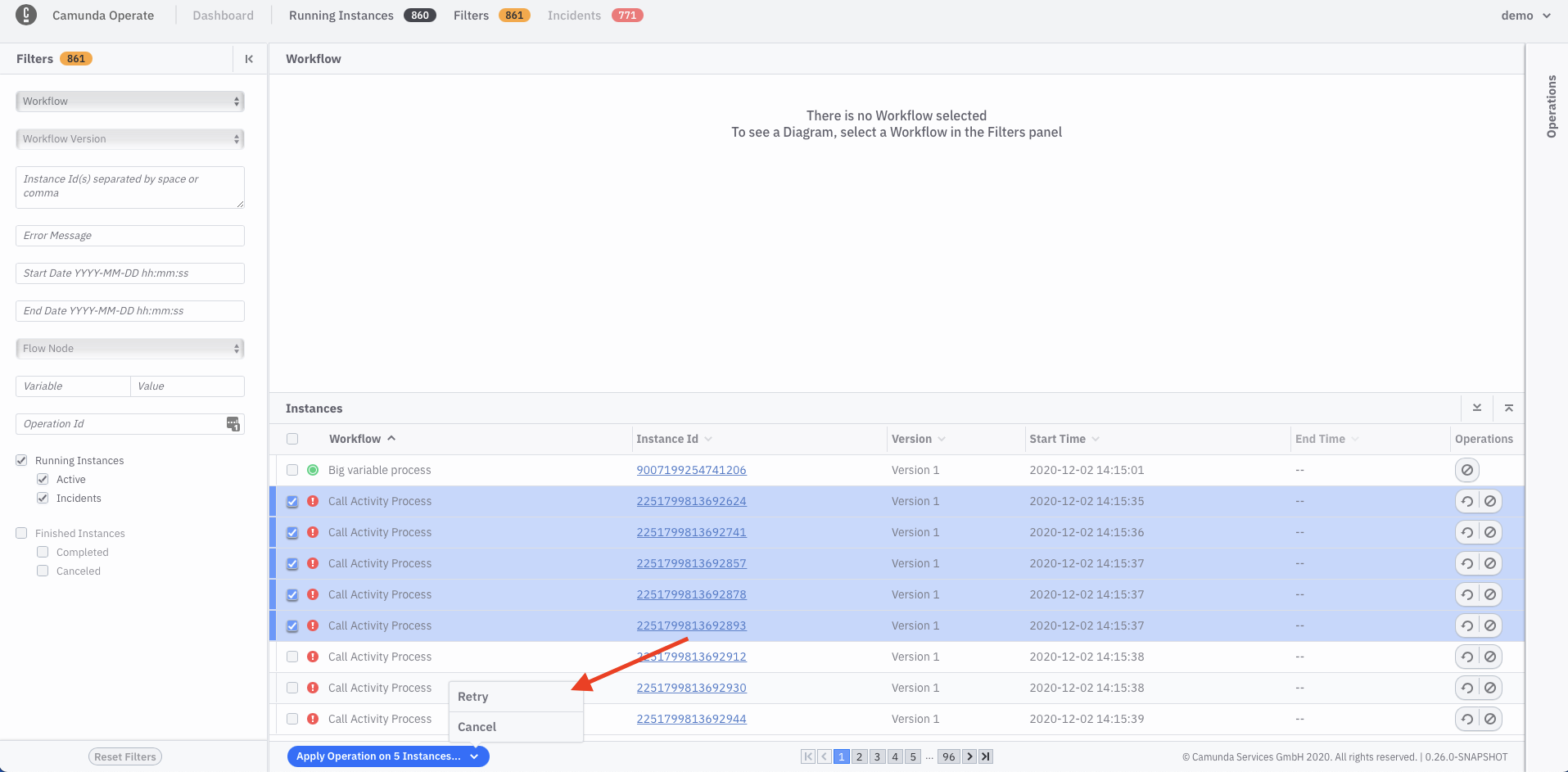Screen dimensions: 1568x772
Task: Enable the Canceled filter checkbox
Action: (43, 571)
